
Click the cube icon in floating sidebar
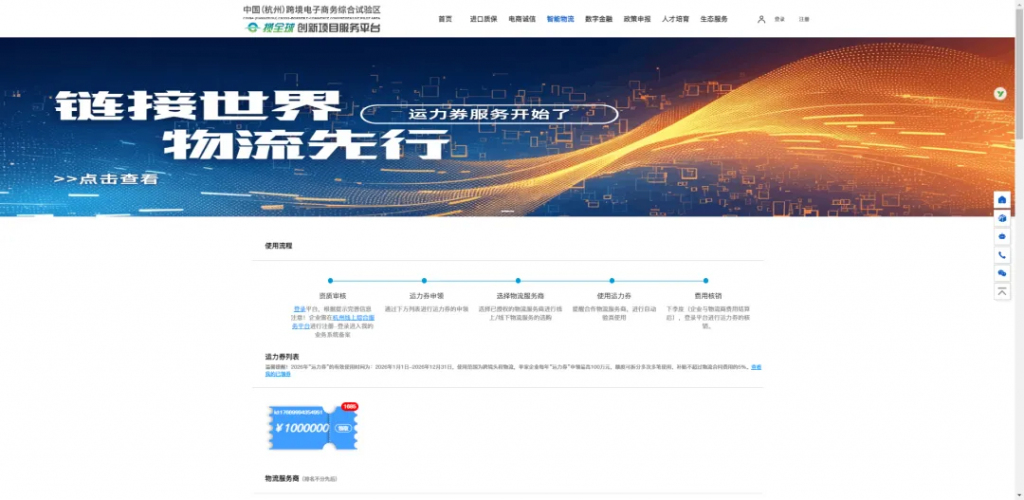(x=1002, y=218)
